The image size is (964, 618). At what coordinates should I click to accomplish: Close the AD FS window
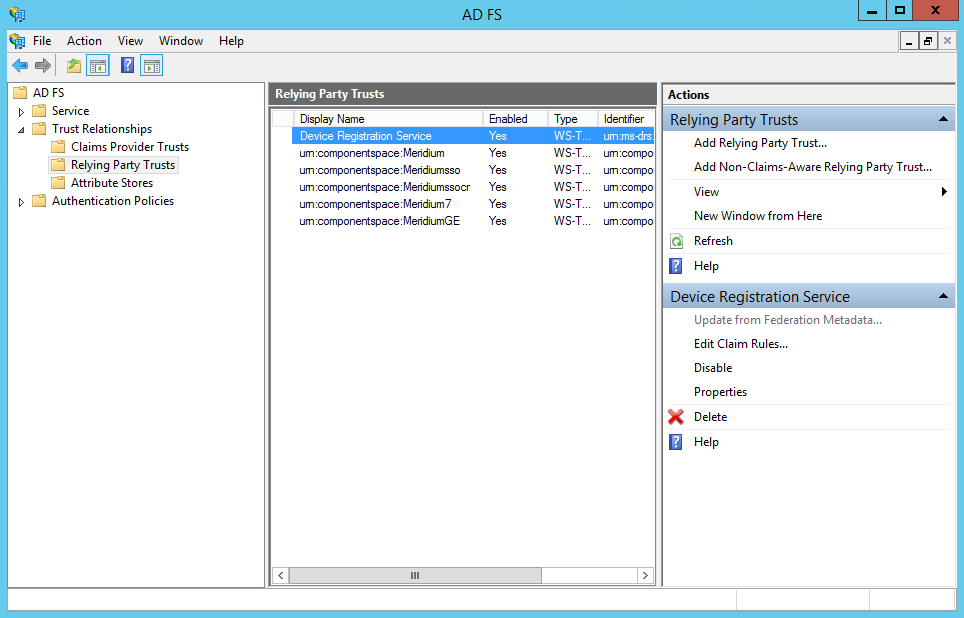click(936, 10)
